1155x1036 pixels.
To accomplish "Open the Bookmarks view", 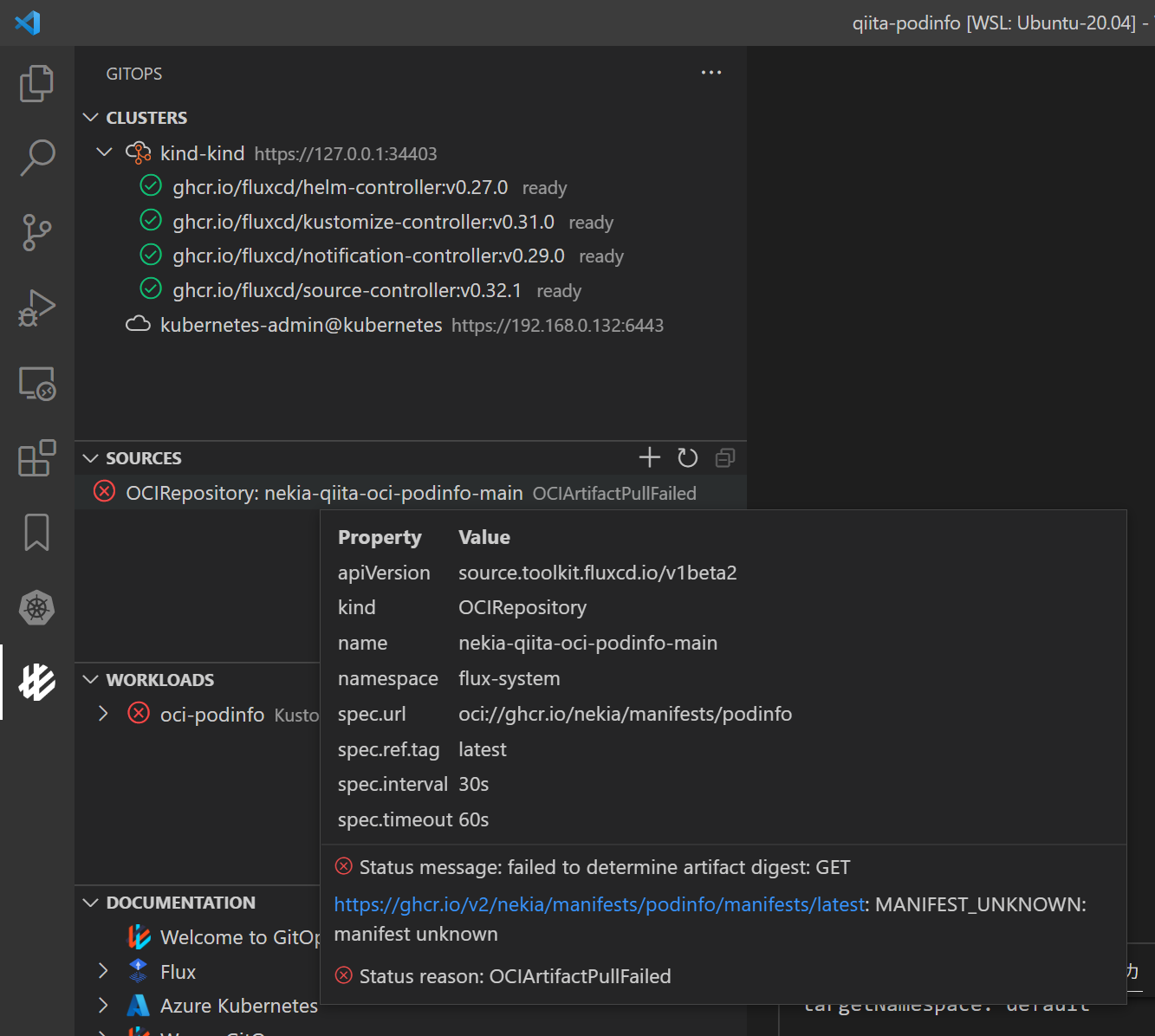I will pos(36,532).
